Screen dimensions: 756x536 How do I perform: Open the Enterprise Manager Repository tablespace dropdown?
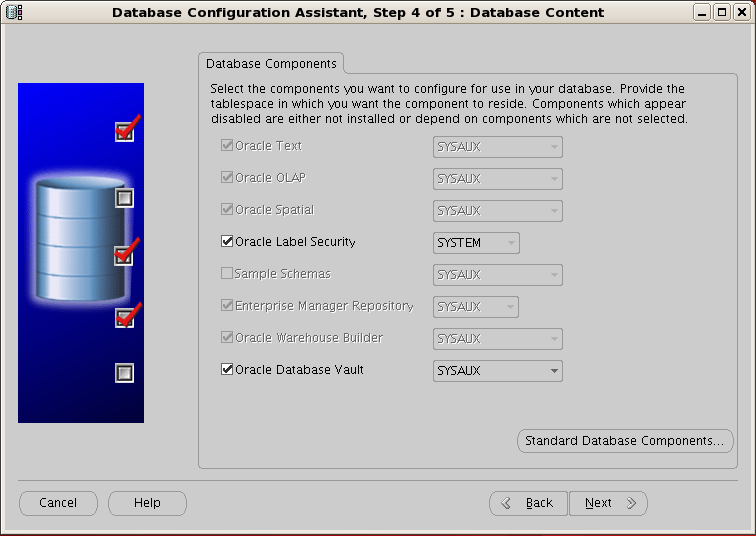click(475, 307)
